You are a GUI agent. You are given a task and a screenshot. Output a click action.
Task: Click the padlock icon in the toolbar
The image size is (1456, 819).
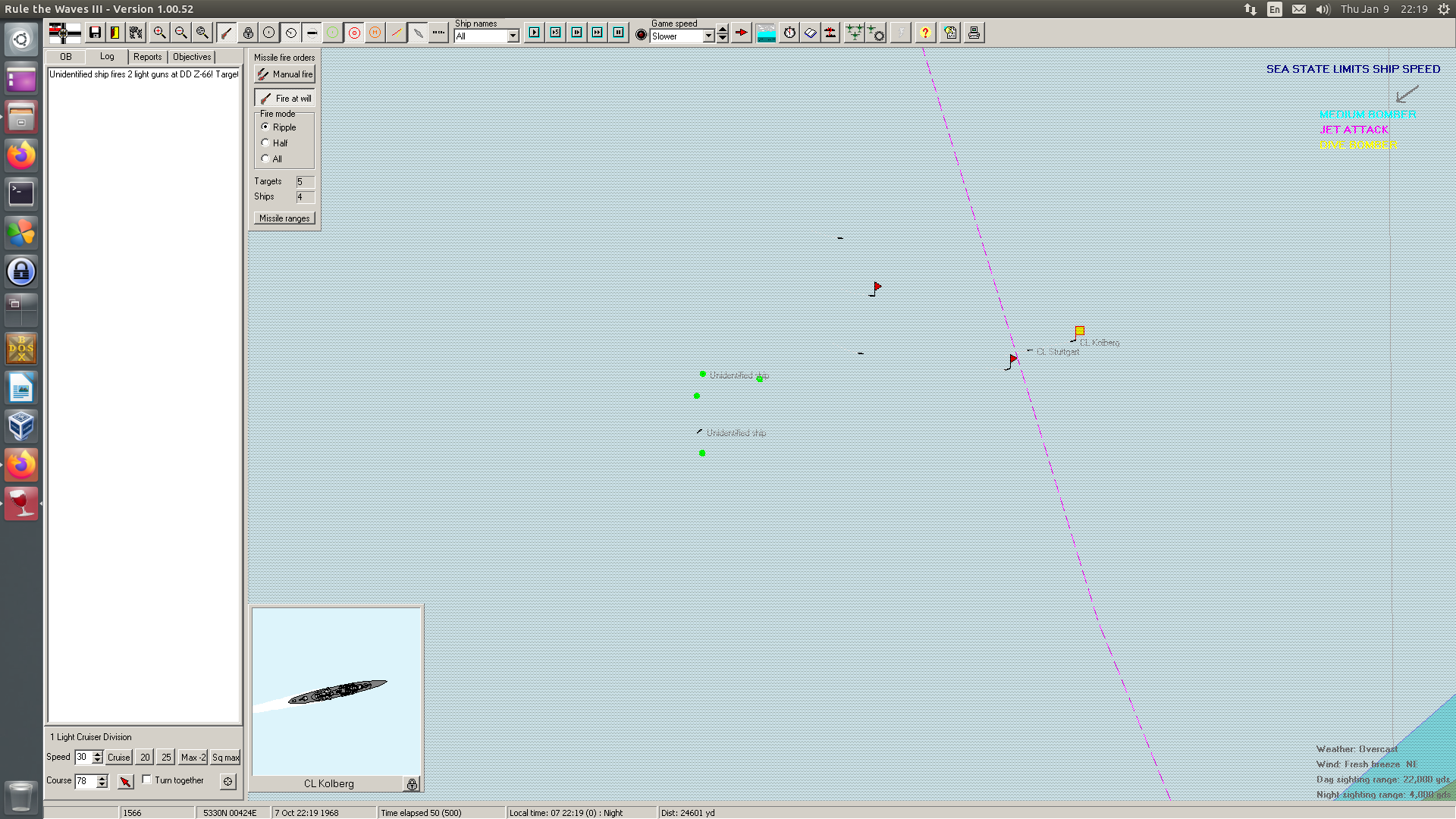tap(248, 33)
